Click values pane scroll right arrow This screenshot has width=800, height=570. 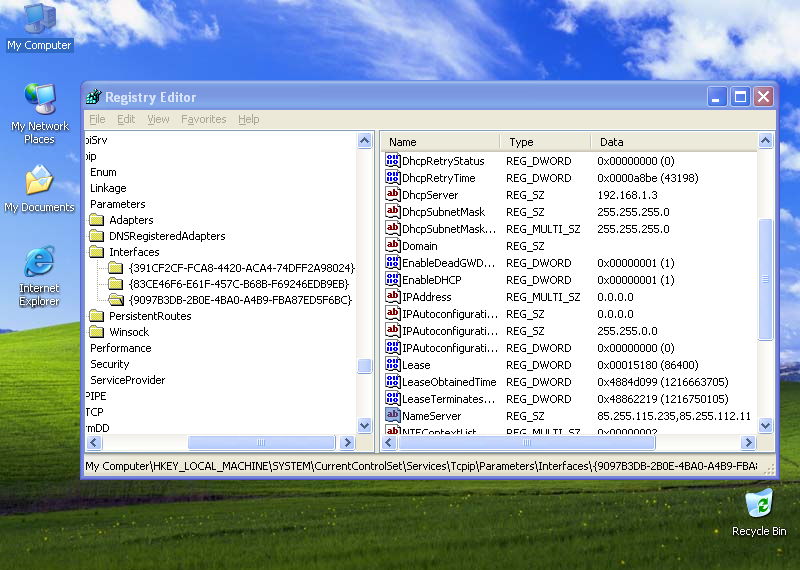748,442
